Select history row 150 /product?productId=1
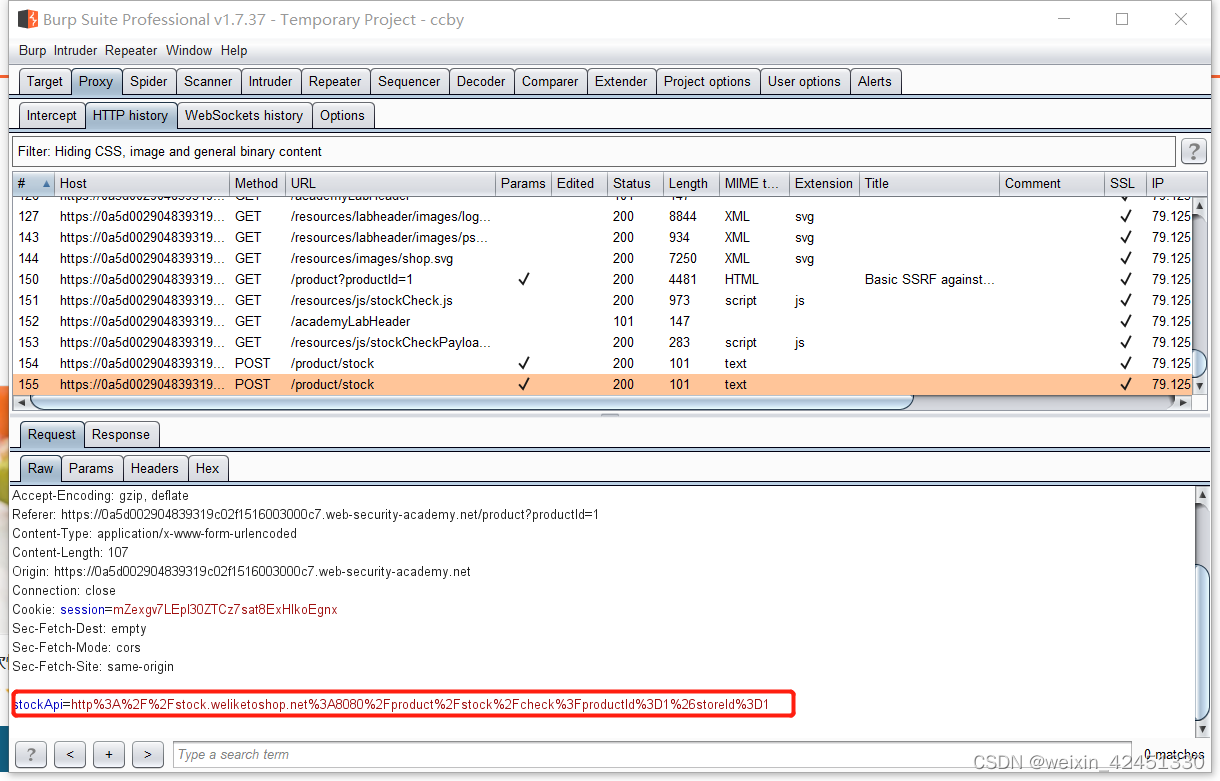This screenshot has width=1220, height=781. pyautogui.click(x=601, y=279)
